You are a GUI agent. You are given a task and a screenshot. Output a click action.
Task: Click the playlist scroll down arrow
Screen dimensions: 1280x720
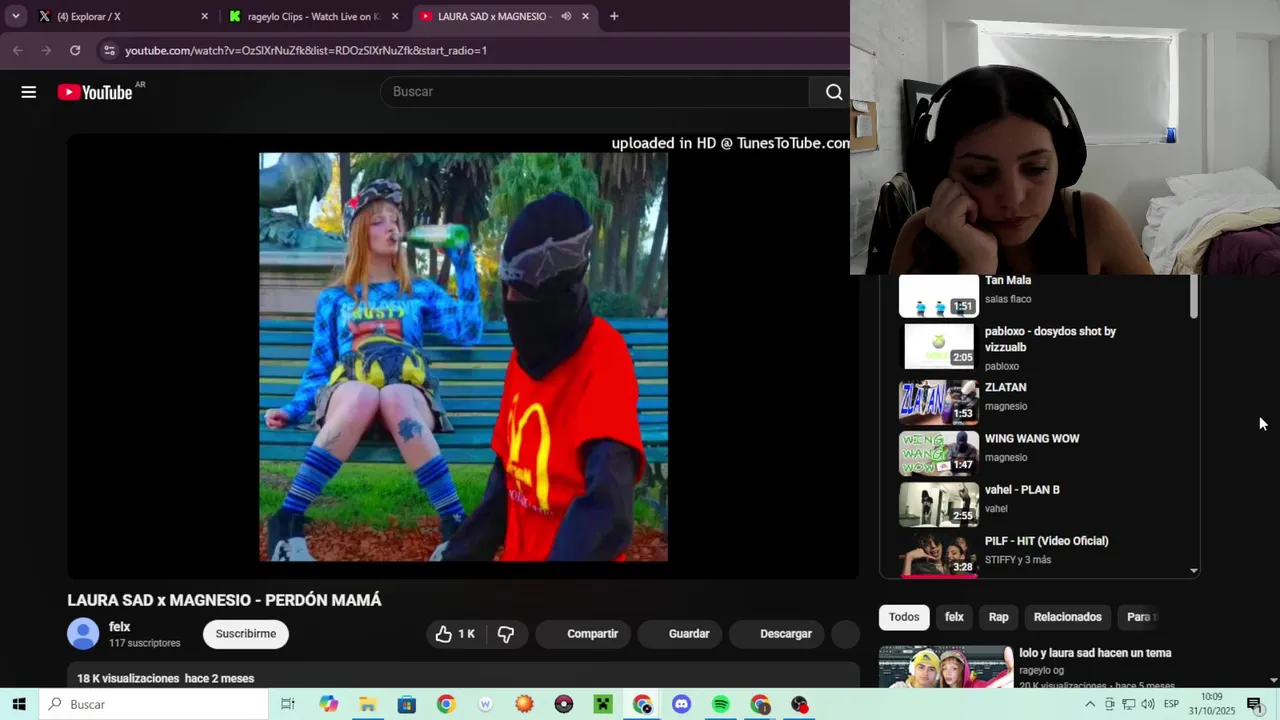[1193, 570]
